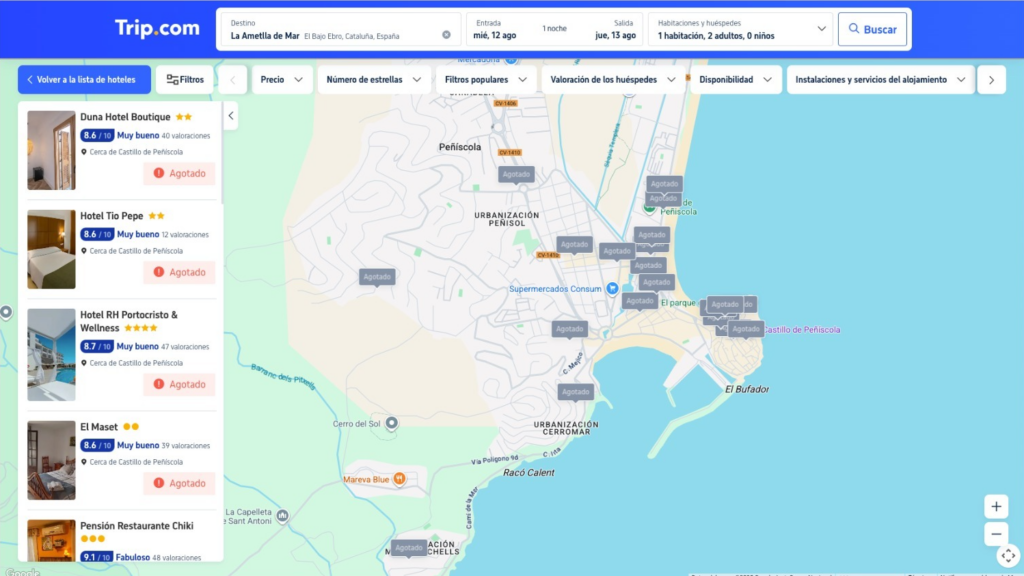Open the Disponibilidad filter dropdown
The height and width of the screenshot is (576, 1024).
point(735,80)
